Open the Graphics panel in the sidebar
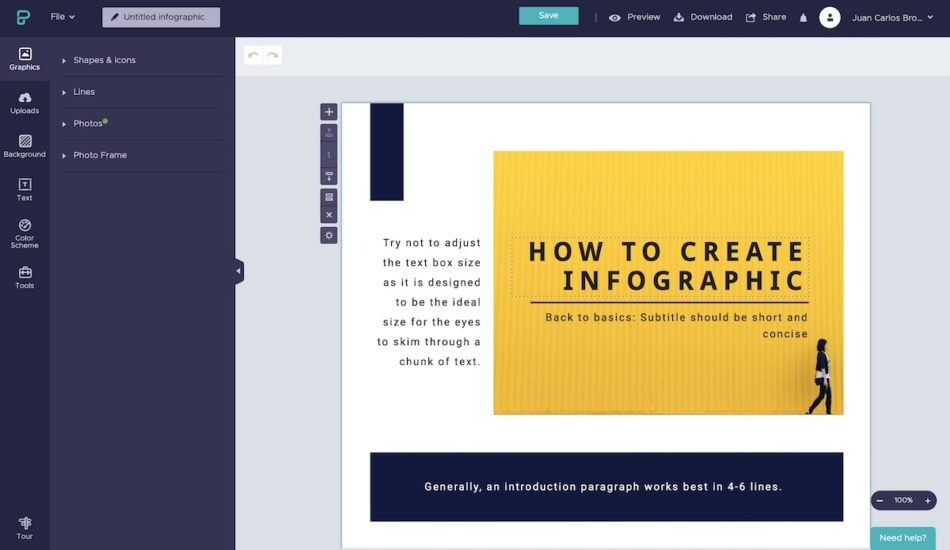950x550 pixels. (x=24, y=59)
